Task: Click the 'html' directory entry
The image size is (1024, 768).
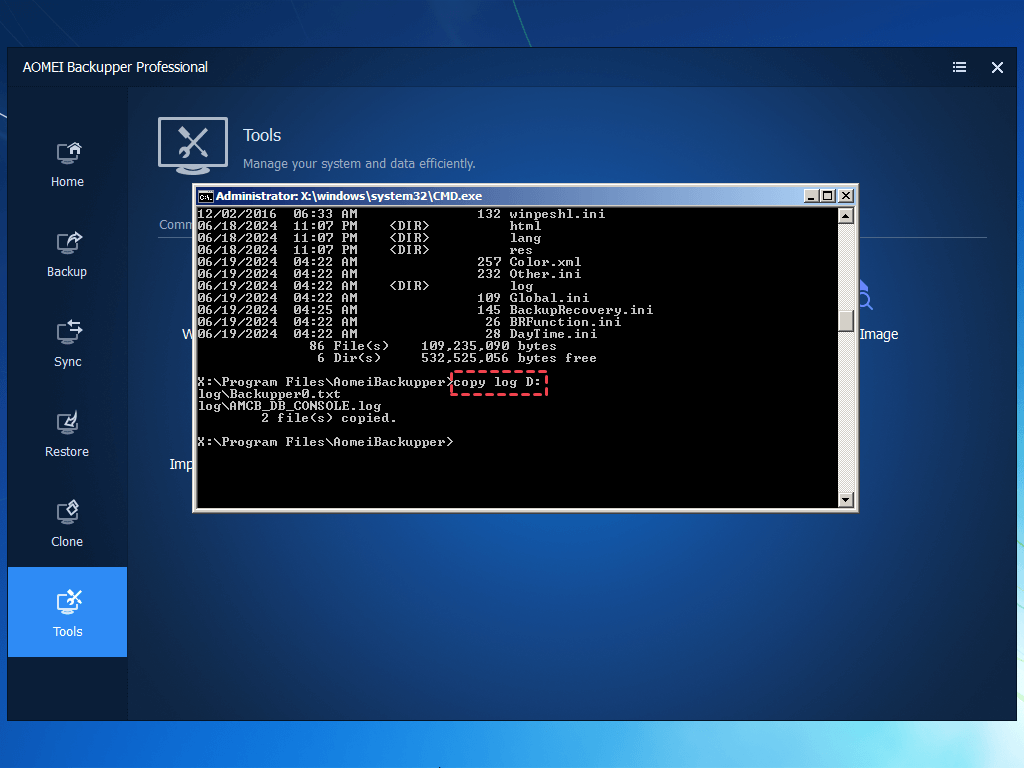Action: pos(525,226)
